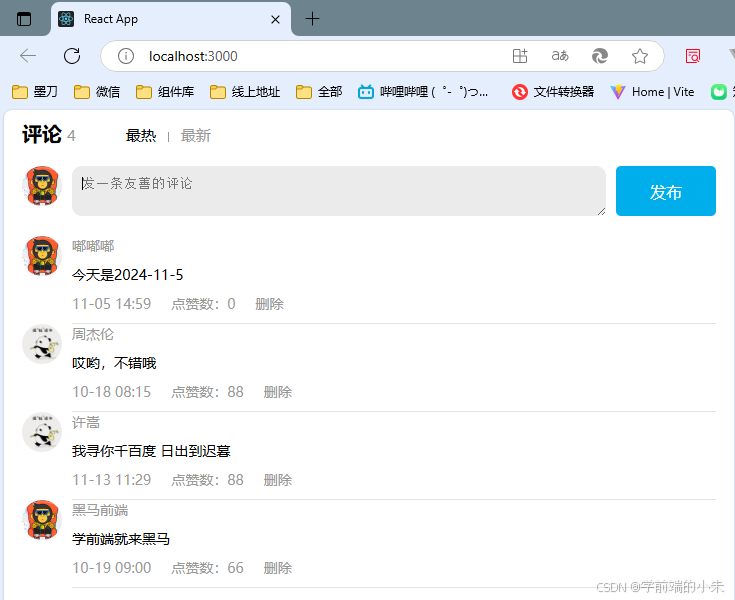
Task: Reload the localhost page
Action: click(x=72, y=56)
